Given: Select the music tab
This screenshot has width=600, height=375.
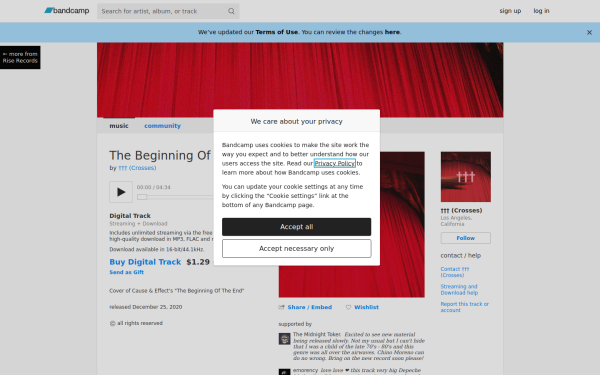Looking at the screenshot, I should (119, 126).
